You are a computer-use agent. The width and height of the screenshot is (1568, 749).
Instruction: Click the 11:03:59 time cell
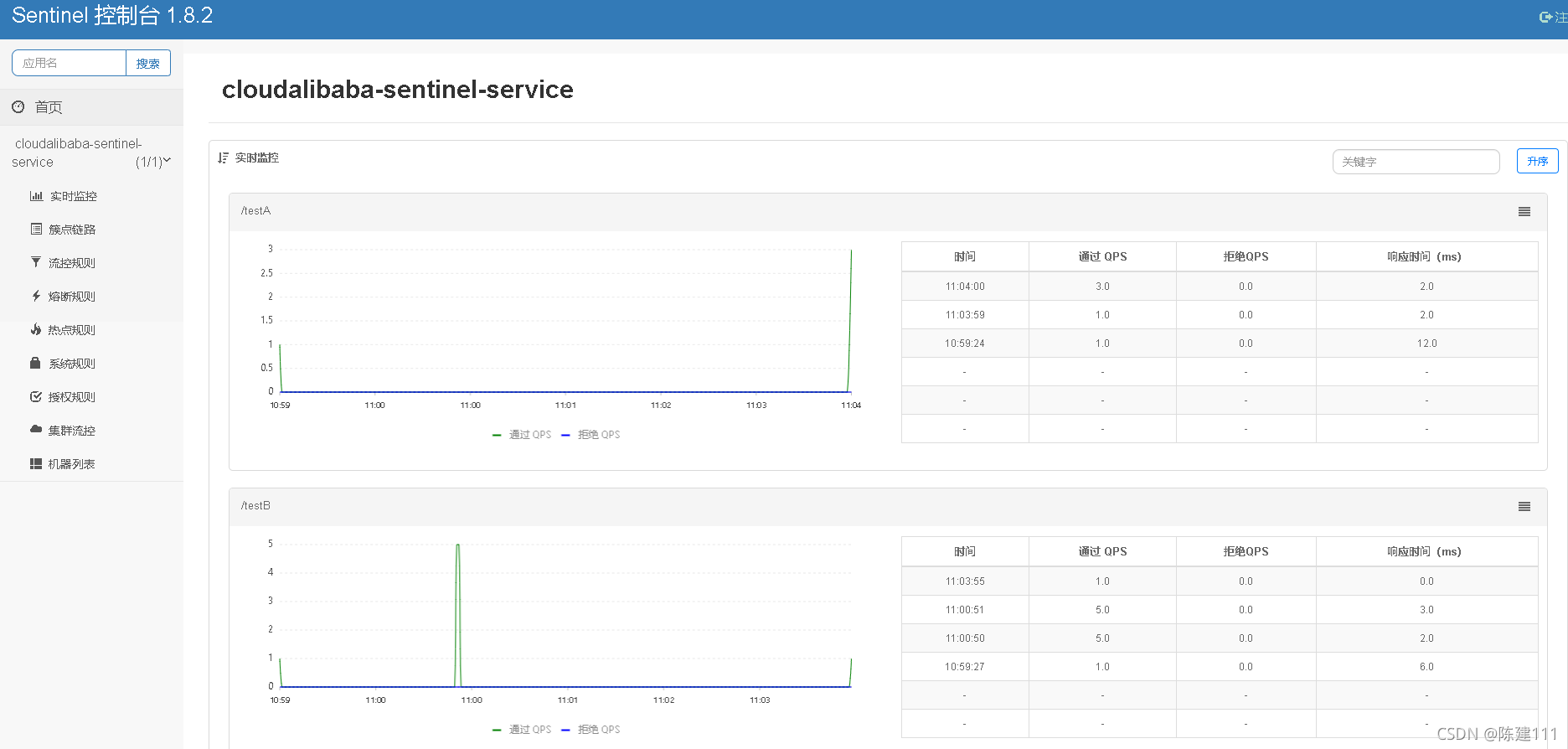coord(965,315)
